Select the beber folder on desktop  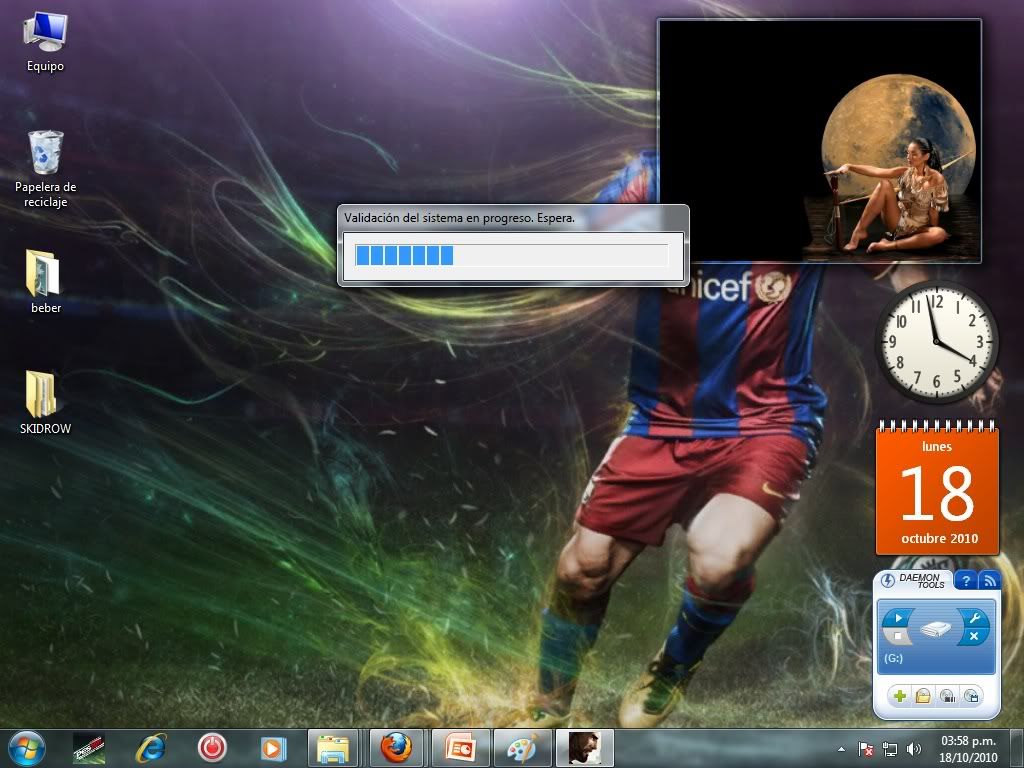pos(46,281)
